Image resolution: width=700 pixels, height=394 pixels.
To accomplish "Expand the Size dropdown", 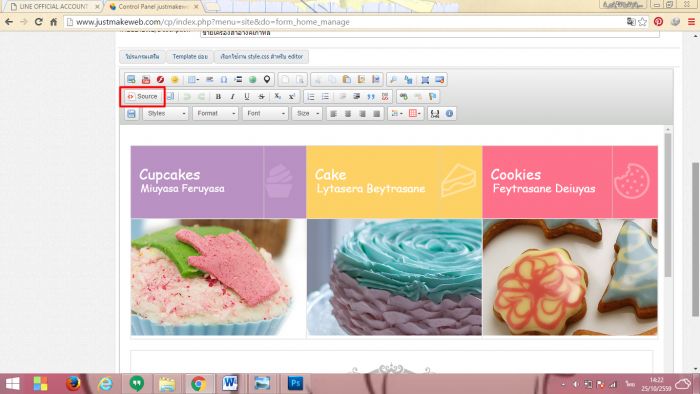I will (307, 113).
